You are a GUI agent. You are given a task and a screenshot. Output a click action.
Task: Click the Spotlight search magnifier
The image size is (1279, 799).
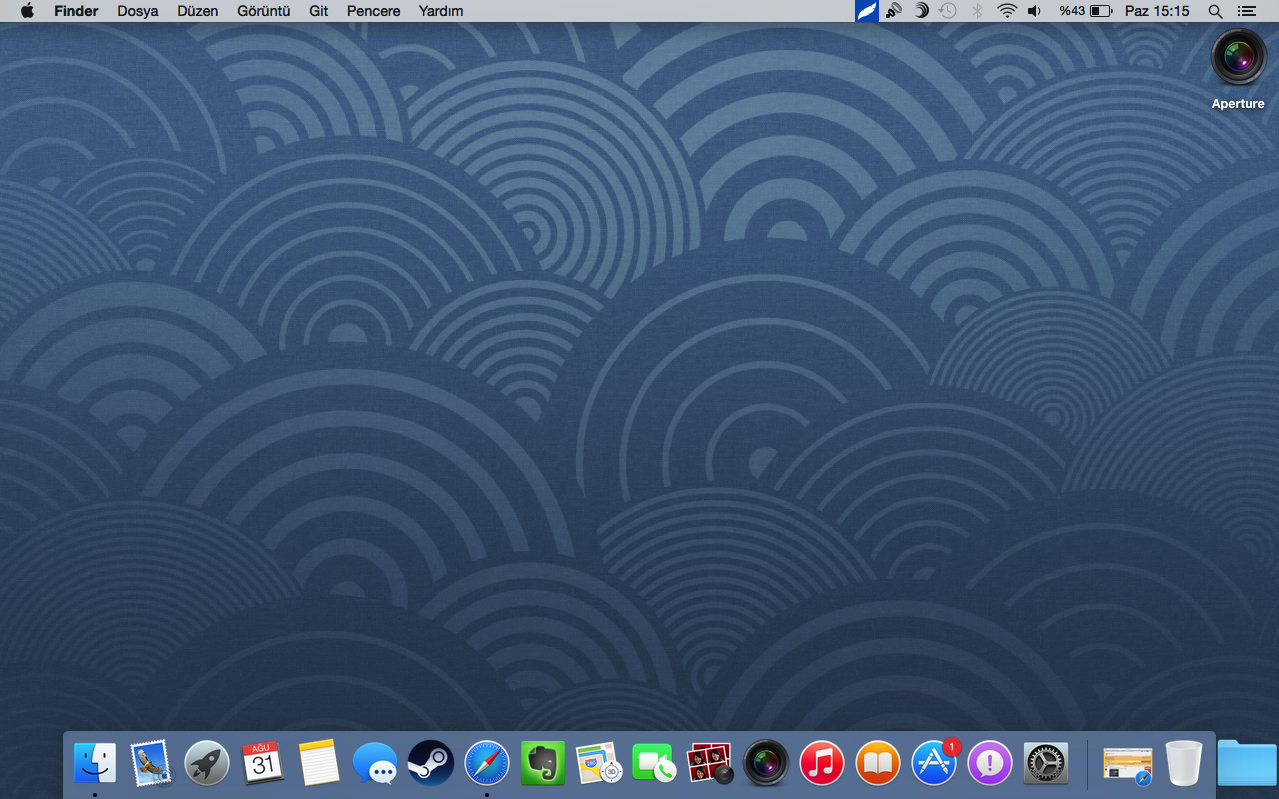tap(1215, 11)
